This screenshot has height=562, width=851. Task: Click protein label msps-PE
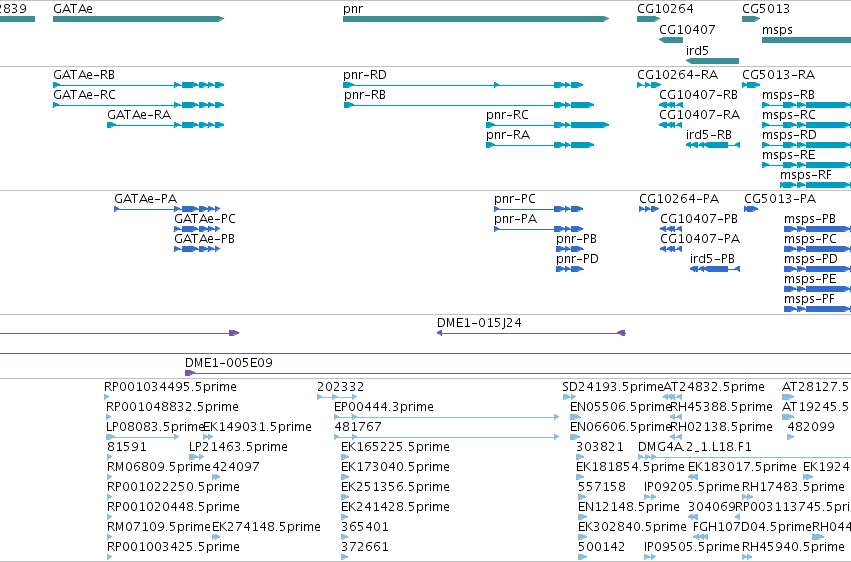coord(810,279)
